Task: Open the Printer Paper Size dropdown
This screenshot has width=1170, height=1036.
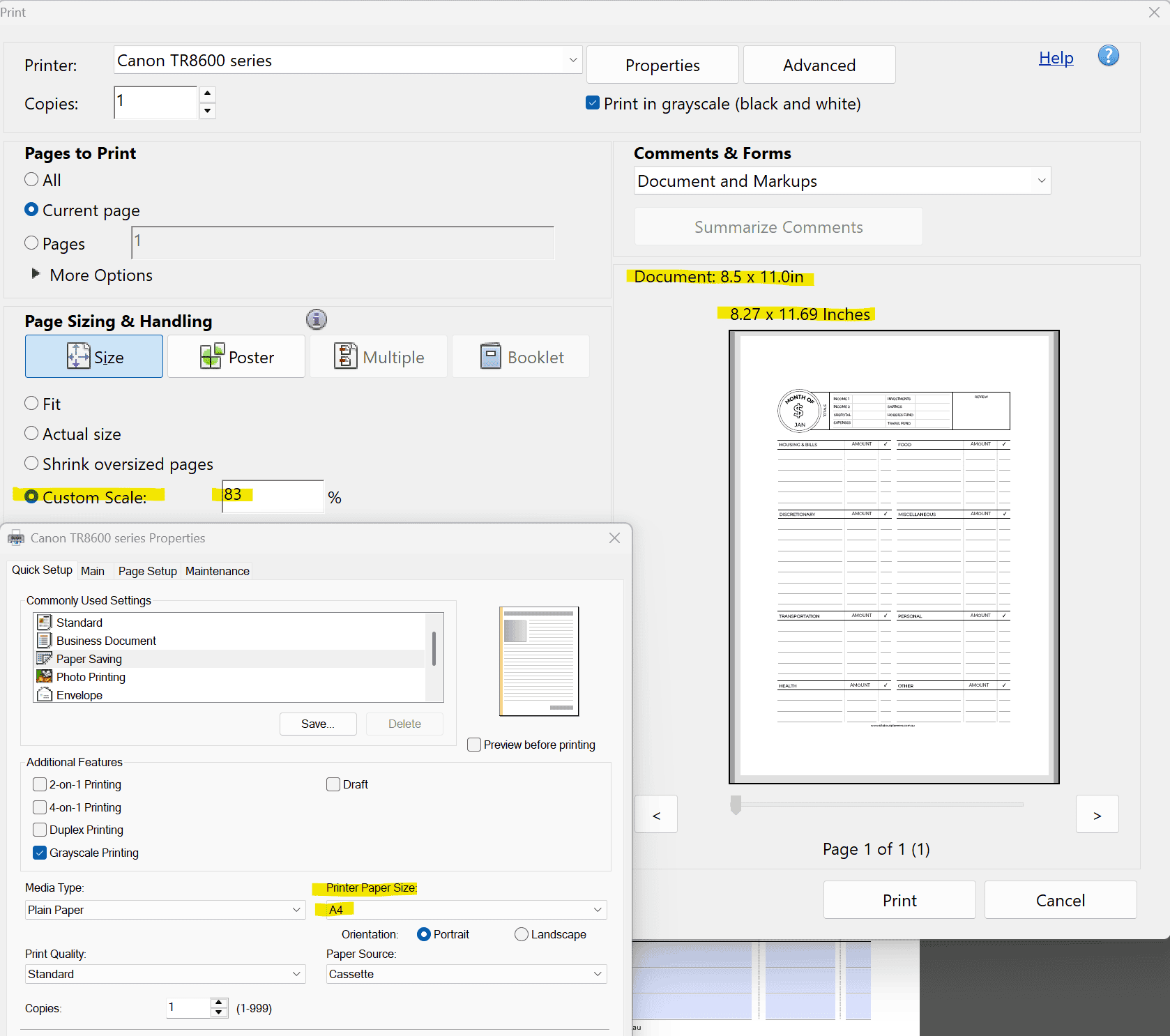Action: [597, 910]
